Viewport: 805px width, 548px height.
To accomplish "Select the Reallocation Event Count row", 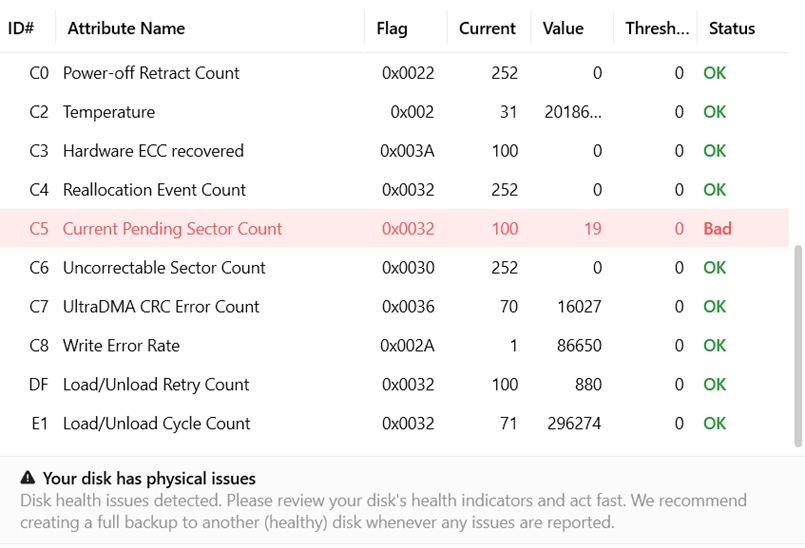I will click(x=394, y=190).
